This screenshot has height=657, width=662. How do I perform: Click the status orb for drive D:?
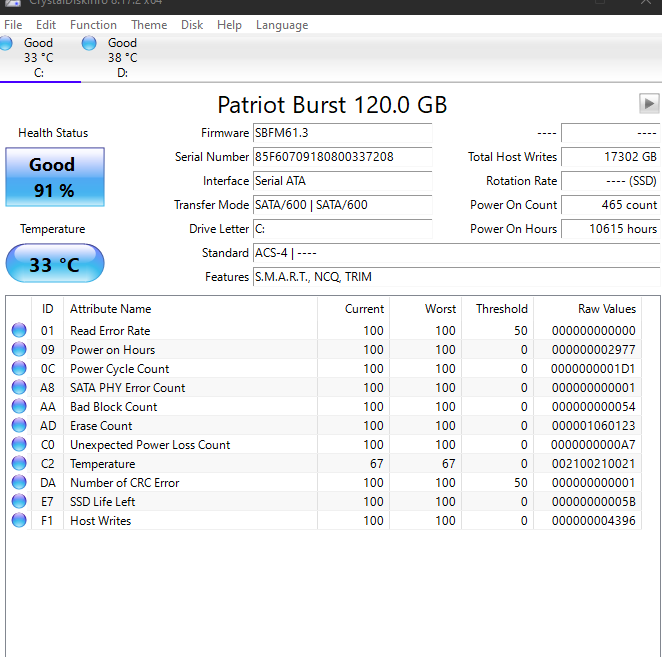89,43
